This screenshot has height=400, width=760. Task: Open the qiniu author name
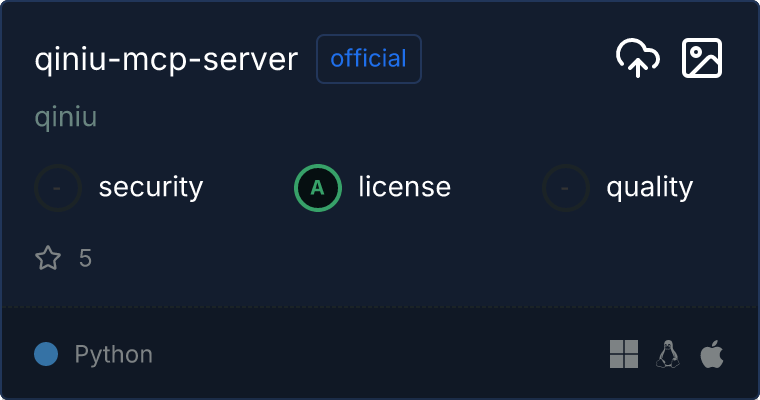pyautogui.click(x=65, y=117)
